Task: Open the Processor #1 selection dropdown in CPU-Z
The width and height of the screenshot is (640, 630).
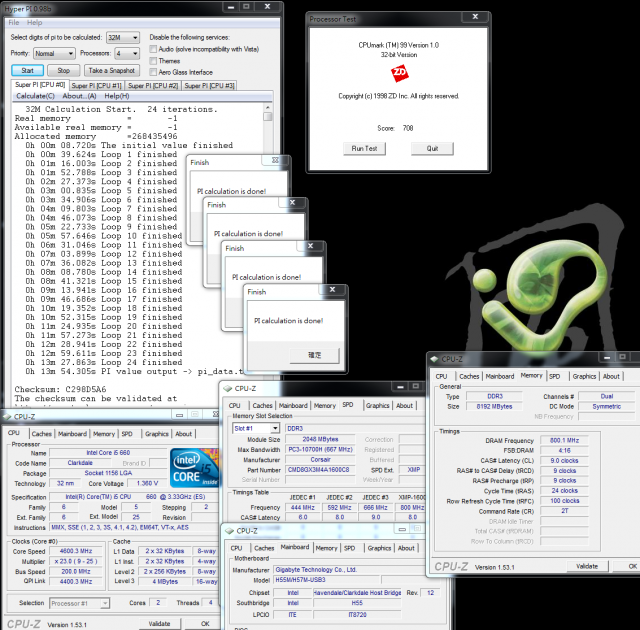Action: pyautogui.click(x=80, y=603)
